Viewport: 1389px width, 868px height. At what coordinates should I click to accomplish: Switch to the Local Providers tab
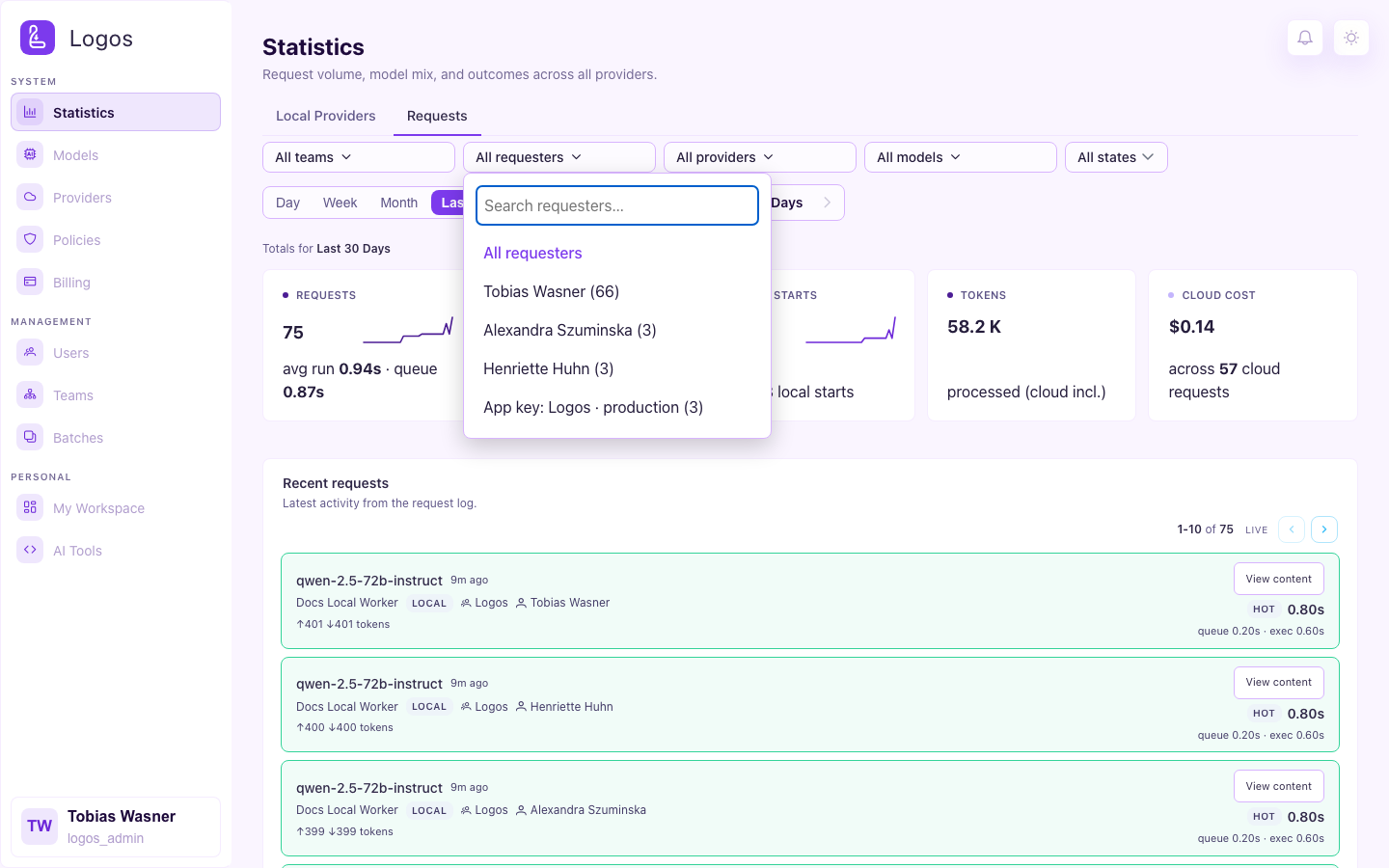pyautogui.click(x=326, y=116)
